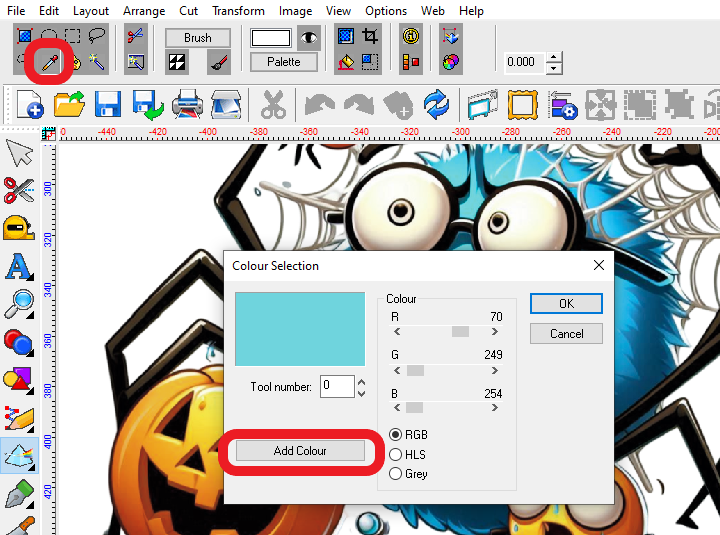720x535 pixels.
Task: Close the Colour Selection dialog
Action: pos(598,265)
